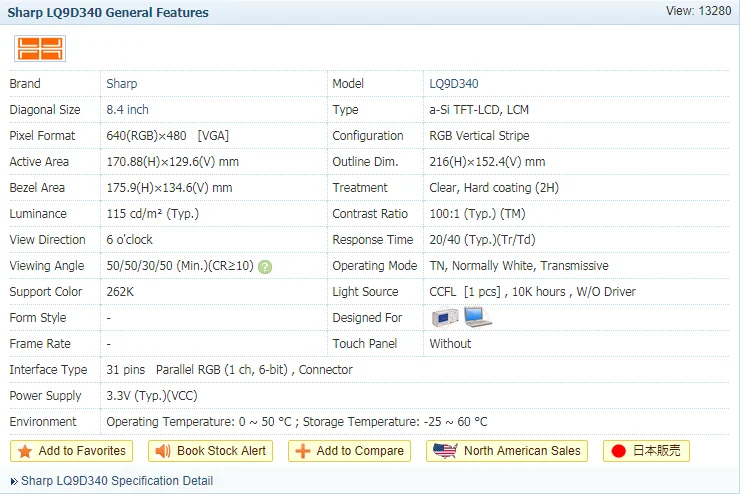This screenshot has width=740, height=494.
Task: Click the Form Style label
Action: (x=38, y=318)
